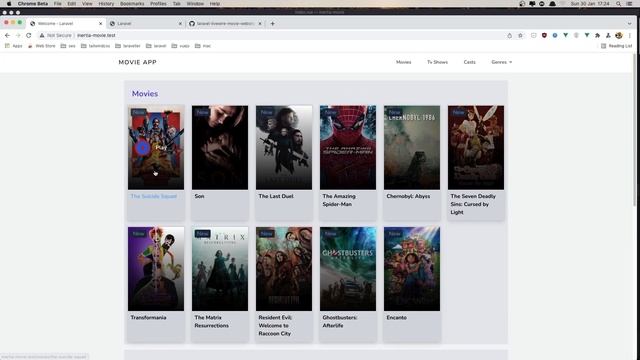Screen dimensions: 640x360
Task: Open the vuejs bookmark folder
Action: point(180,46)
